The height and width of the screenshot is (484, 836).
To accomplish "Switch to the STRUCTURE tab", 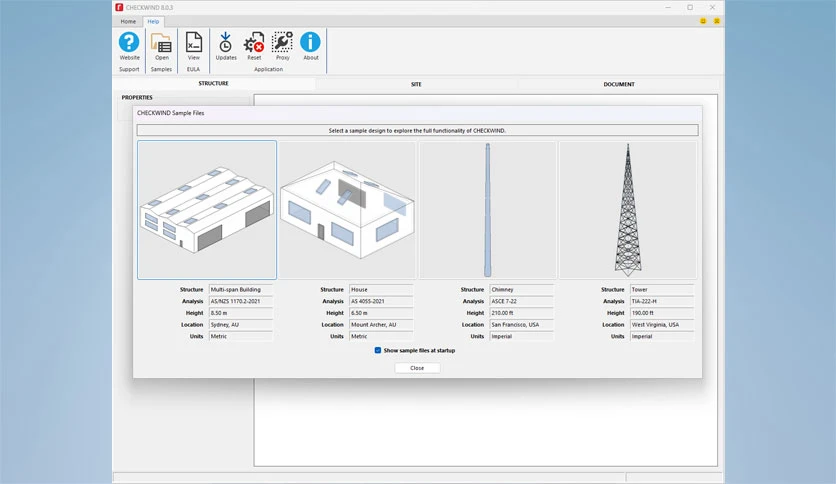I will 213,84.
